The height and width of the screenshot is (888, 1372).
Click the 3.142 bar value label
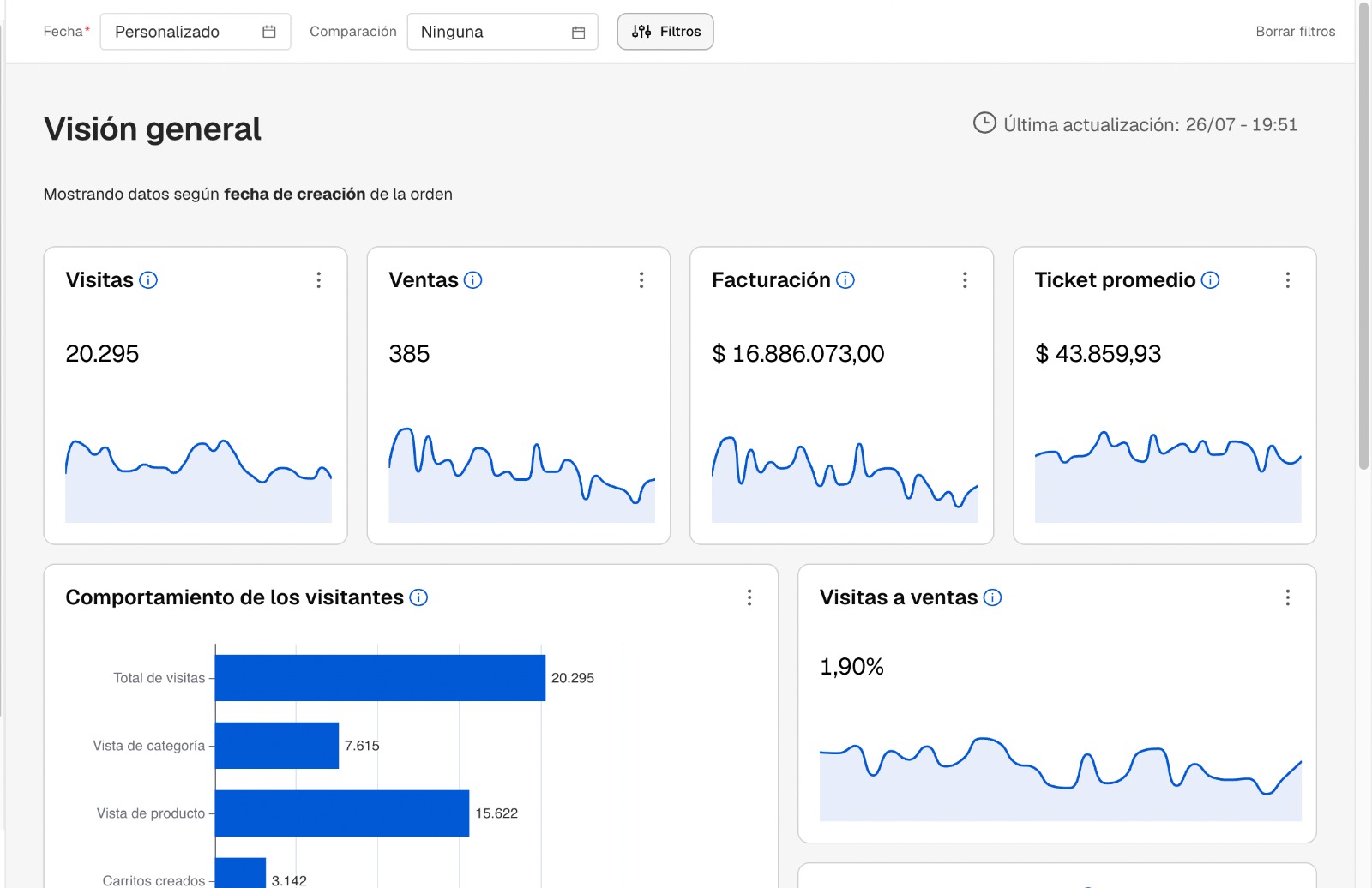[x=289, y=880]
